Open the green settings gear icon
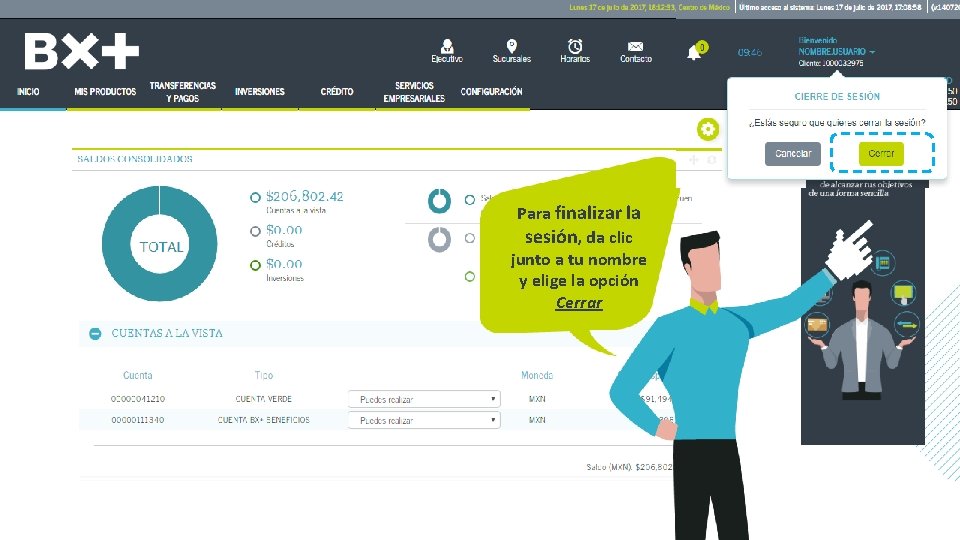 pos(708,129)
